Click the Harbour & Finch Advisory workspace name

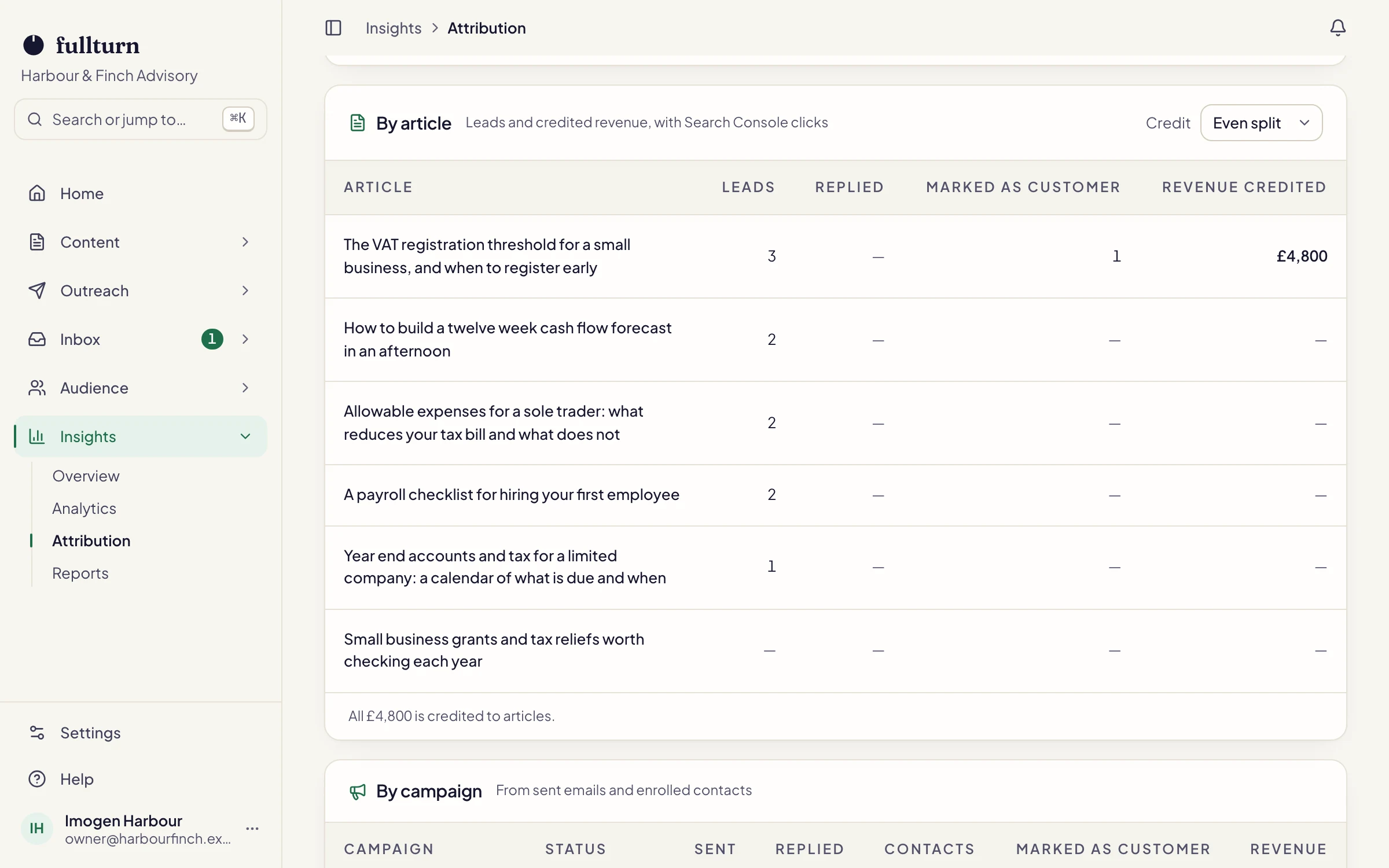[x=109, y=75]
